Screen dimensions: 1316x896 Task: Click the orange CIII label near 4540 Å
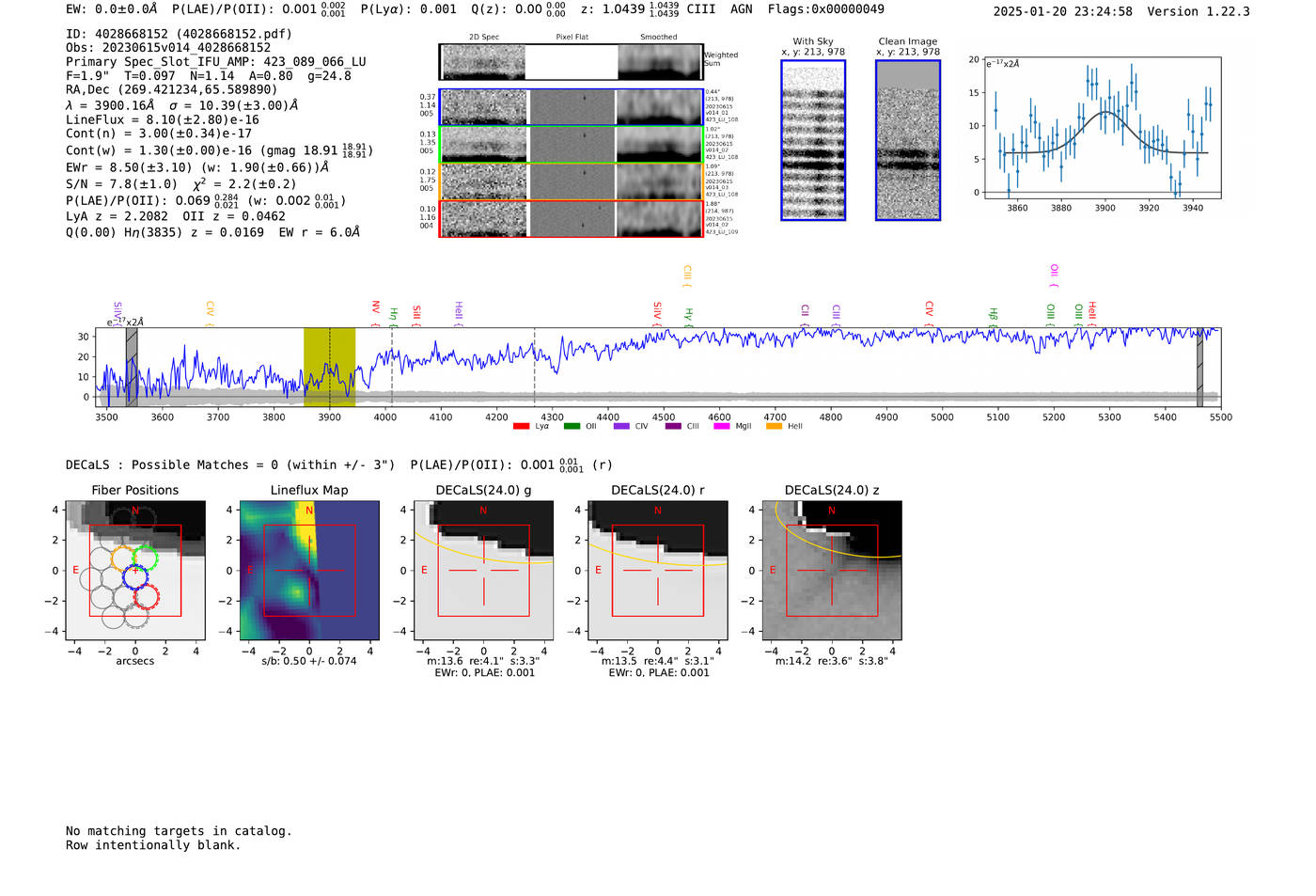tap(687, 275)
